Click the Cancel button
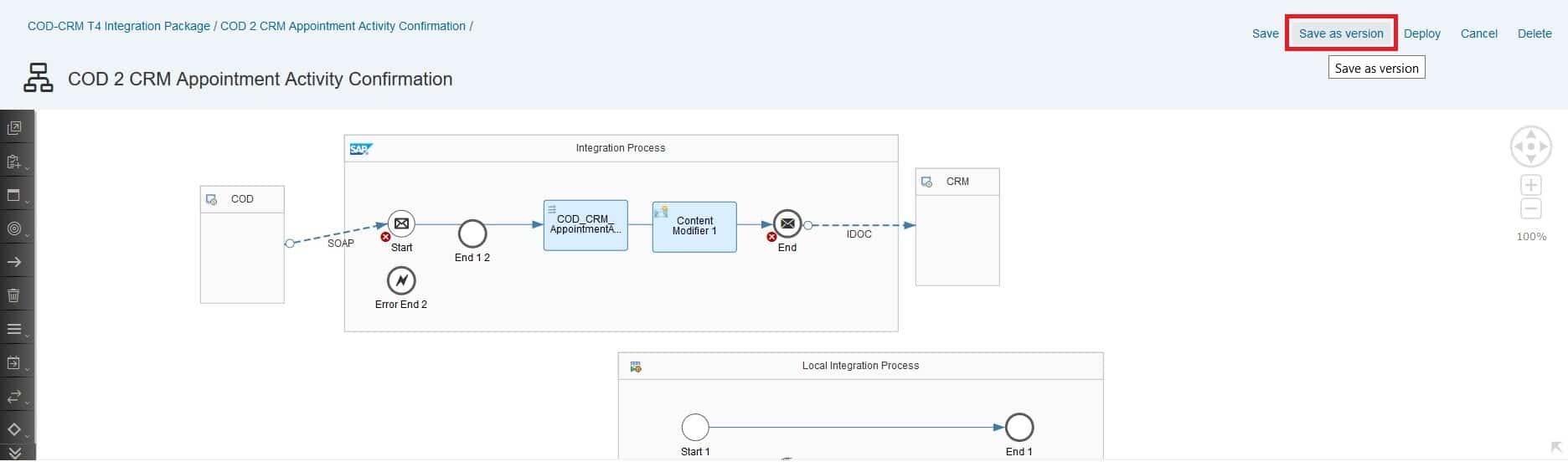The width and height of the screenshot is (1568, 462). [x=1478, y=33]
